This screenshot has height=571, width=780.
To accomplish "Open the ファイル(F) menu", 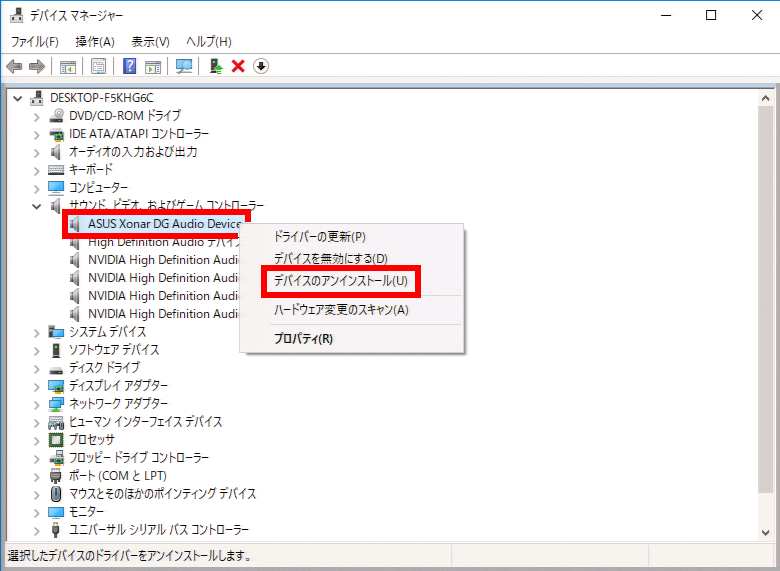I will click(x=35, y=42).
